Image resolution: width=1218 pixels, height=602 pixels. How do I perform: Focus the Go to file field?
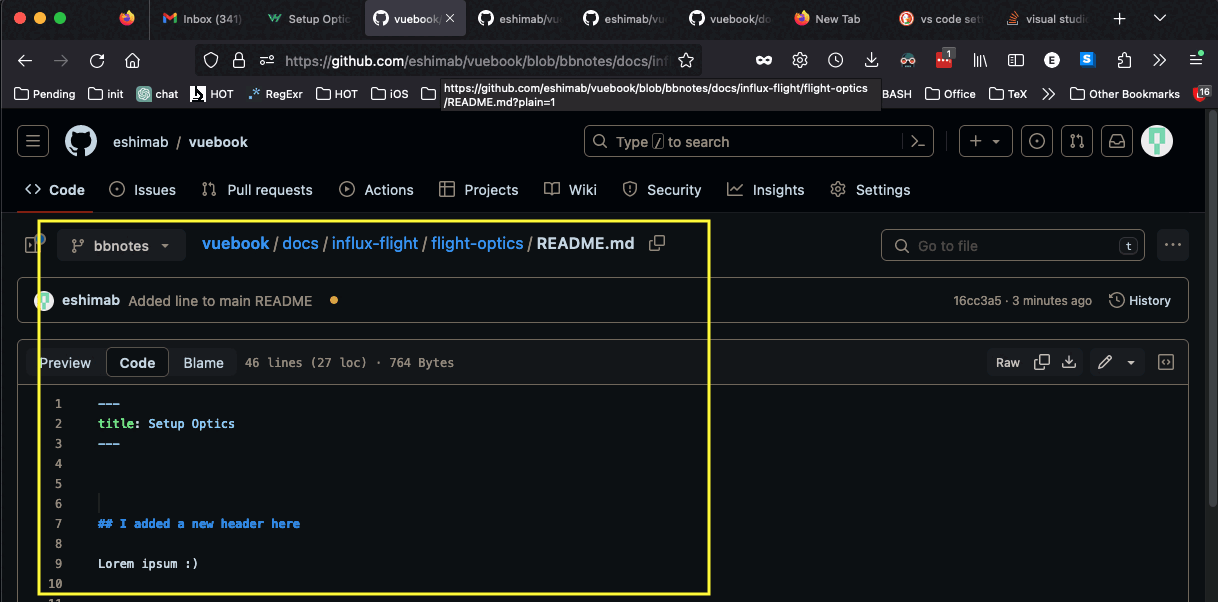tap(1012, 245)
